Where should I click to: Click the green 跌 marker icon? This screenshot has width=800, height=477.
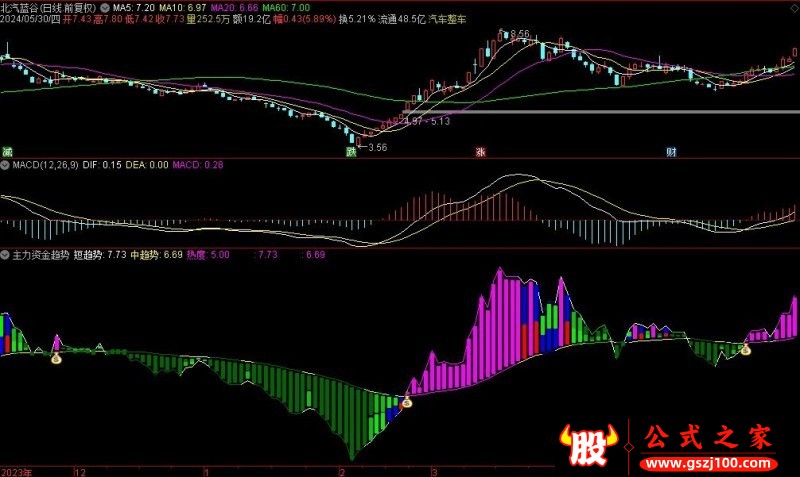(351, 152)
